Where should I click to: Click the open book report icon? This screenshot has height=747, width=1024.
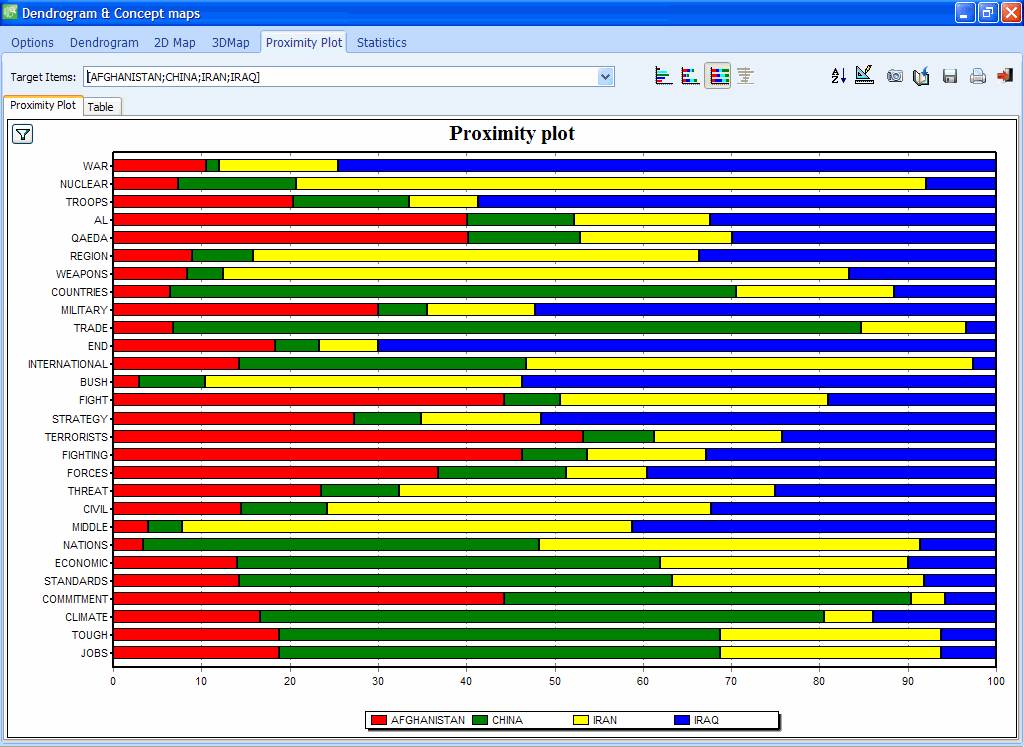(x=922, y=76)
